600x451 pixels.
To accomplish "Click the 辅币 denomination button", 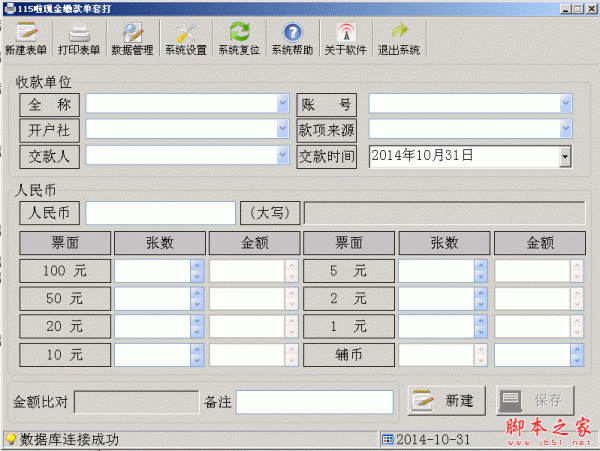I will (349, 355).
